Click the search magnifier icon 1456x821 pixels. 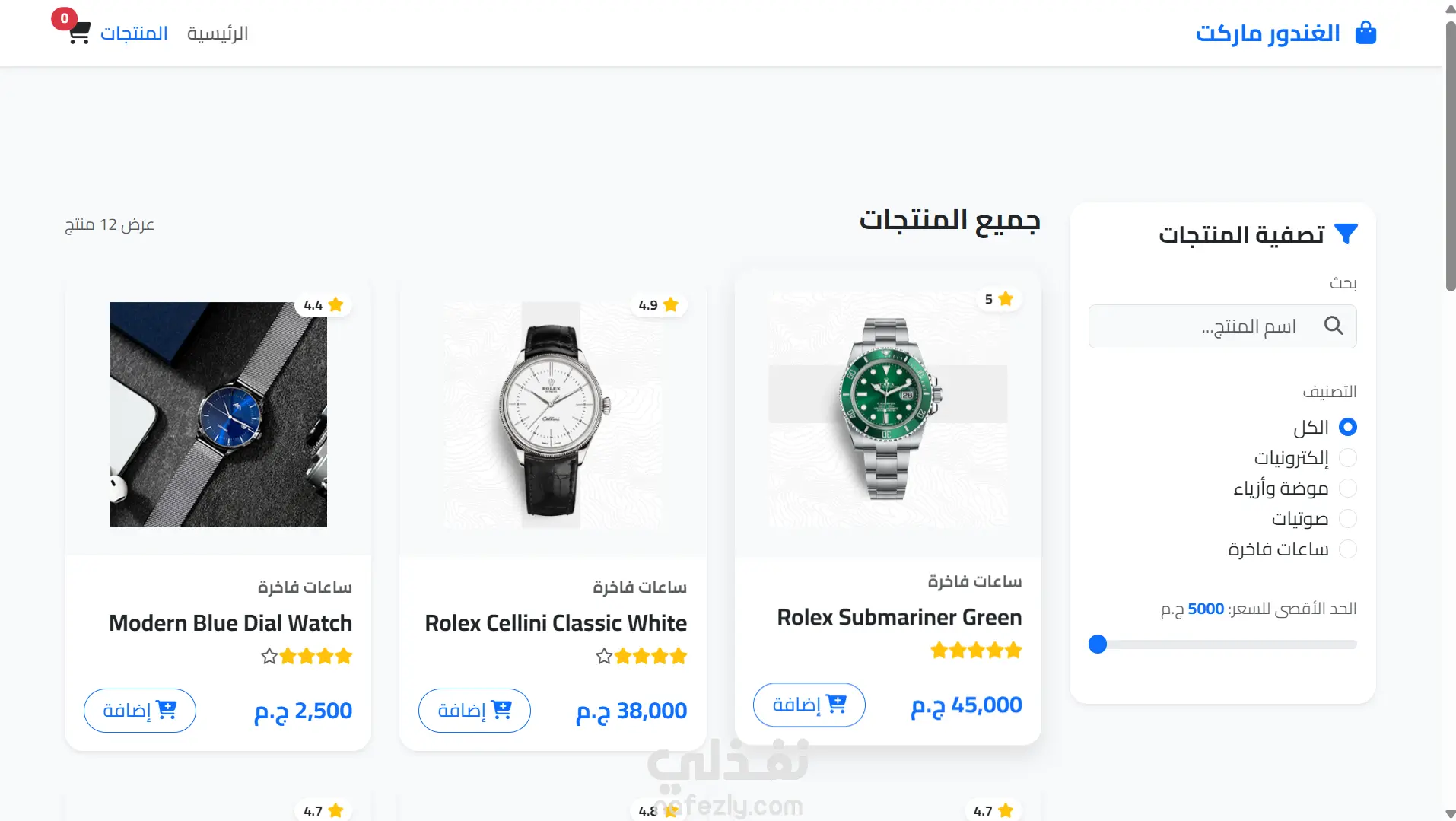1334,326
